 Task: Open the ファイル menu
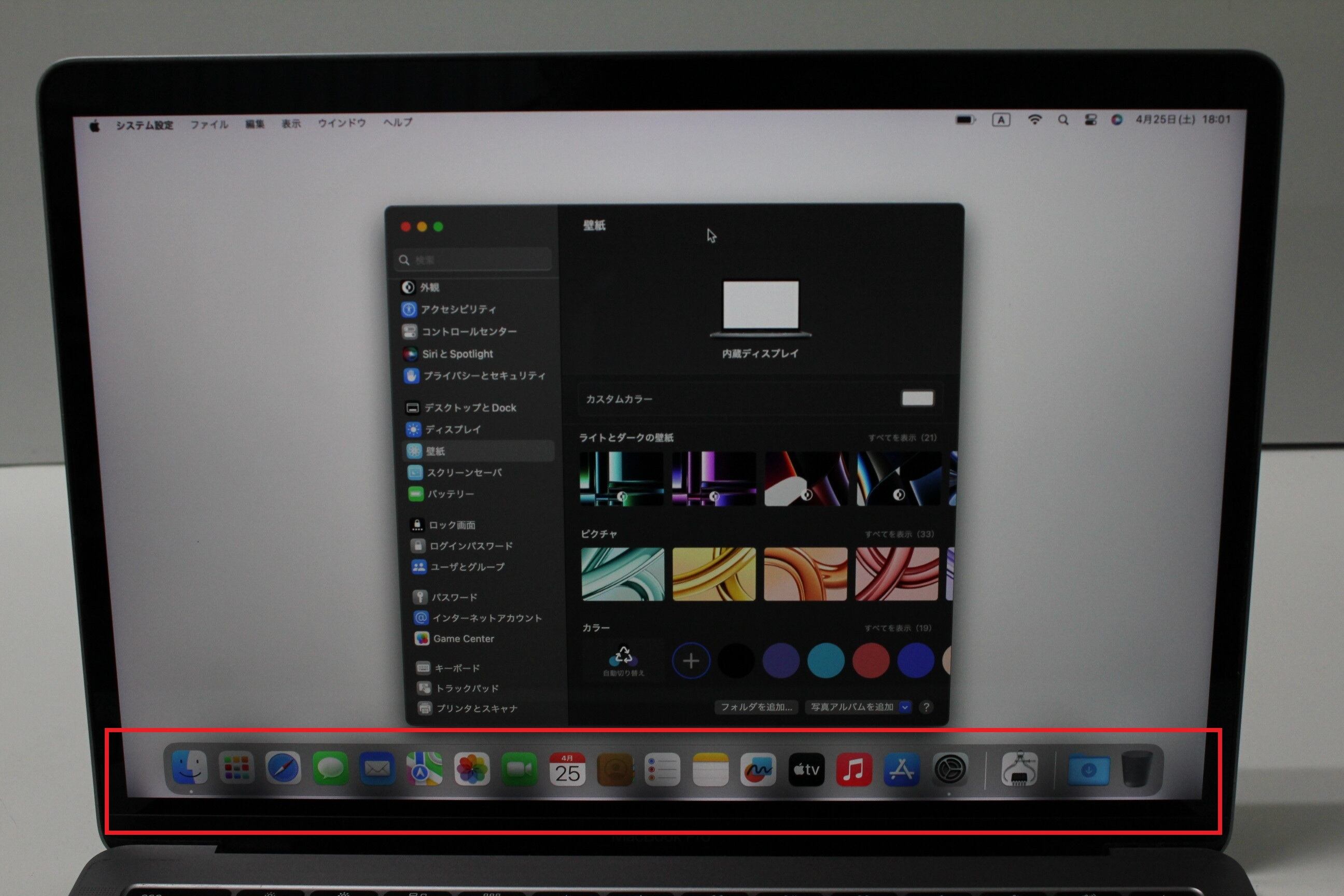pos(208,124)
